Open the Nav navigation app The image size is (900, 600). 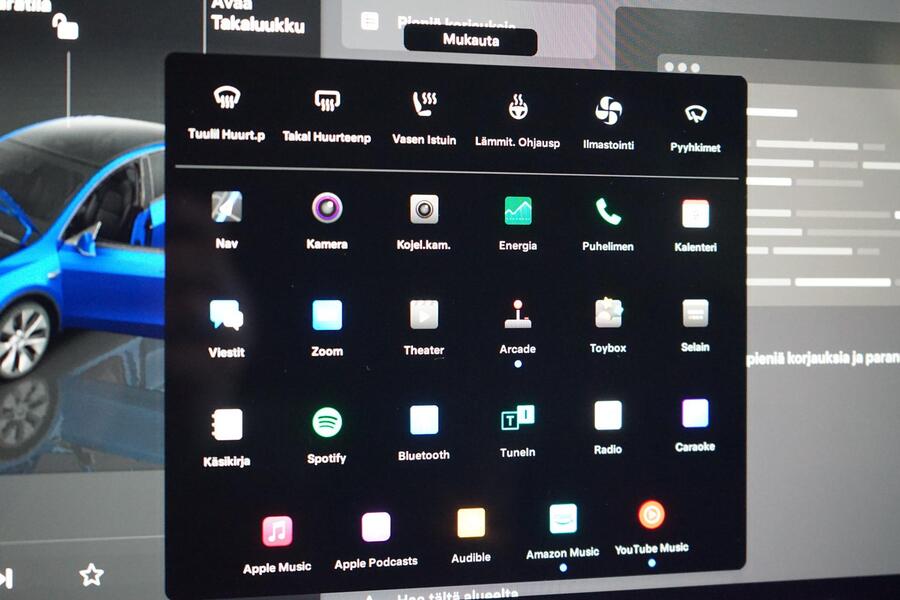tap(227, 207)
